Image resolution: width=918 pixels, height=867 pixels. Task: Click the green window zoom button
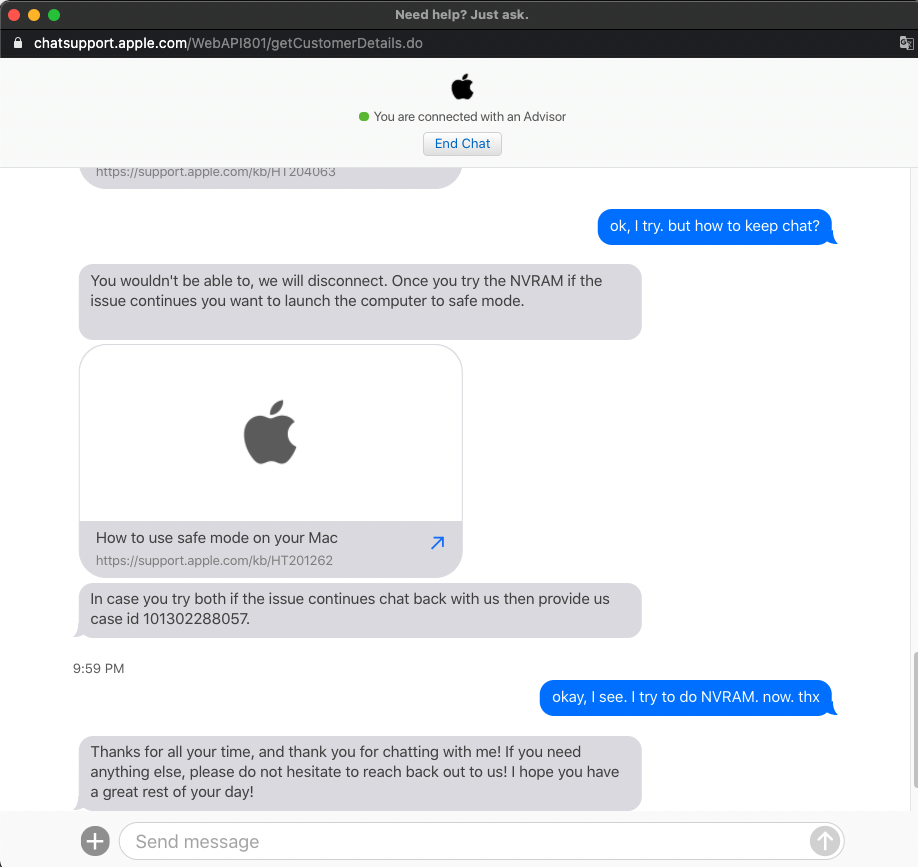click(54, 15)
